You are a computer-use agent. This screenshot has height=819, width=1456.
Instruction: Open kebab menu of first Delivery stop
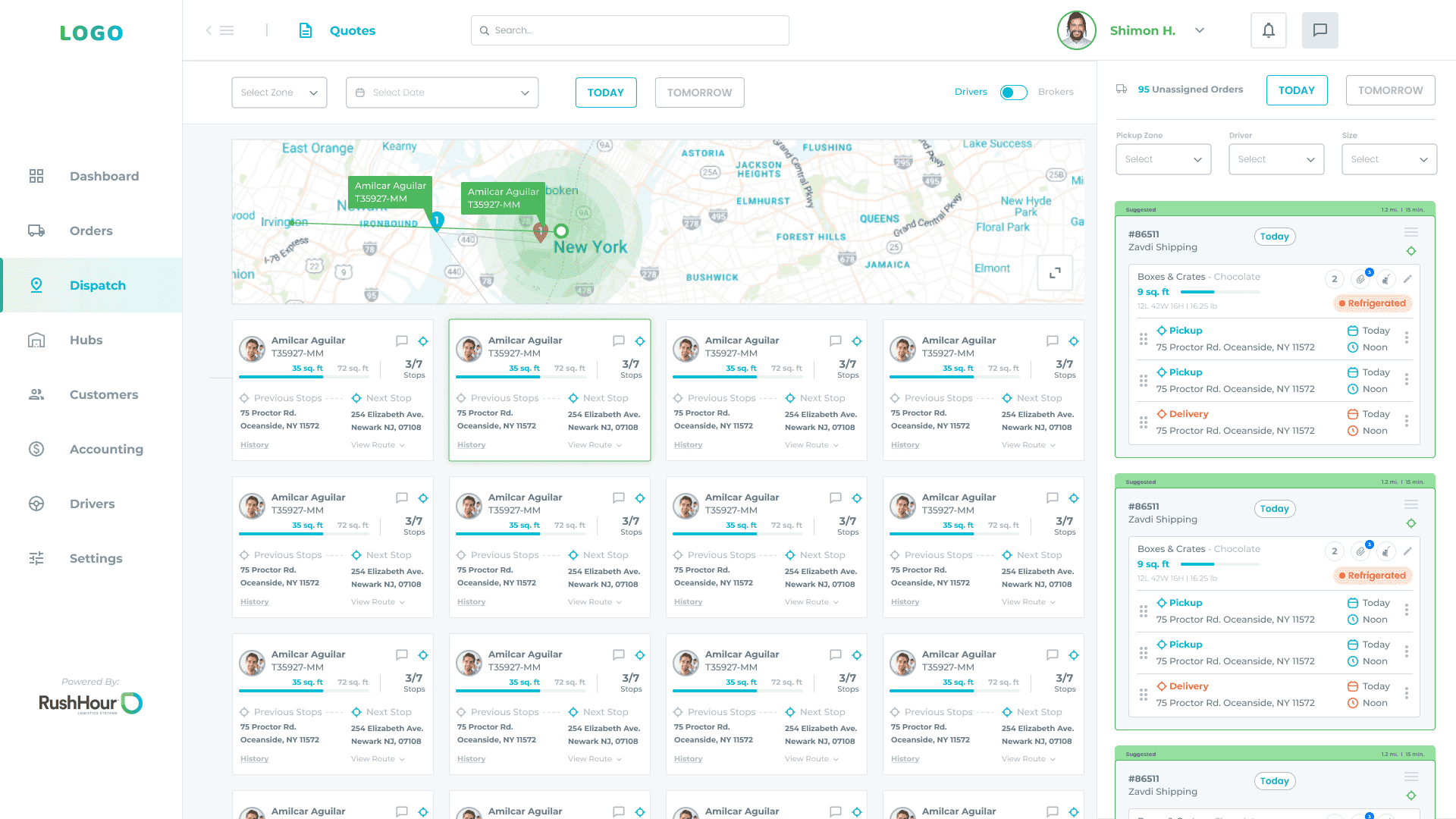(x=1407, y=421)
